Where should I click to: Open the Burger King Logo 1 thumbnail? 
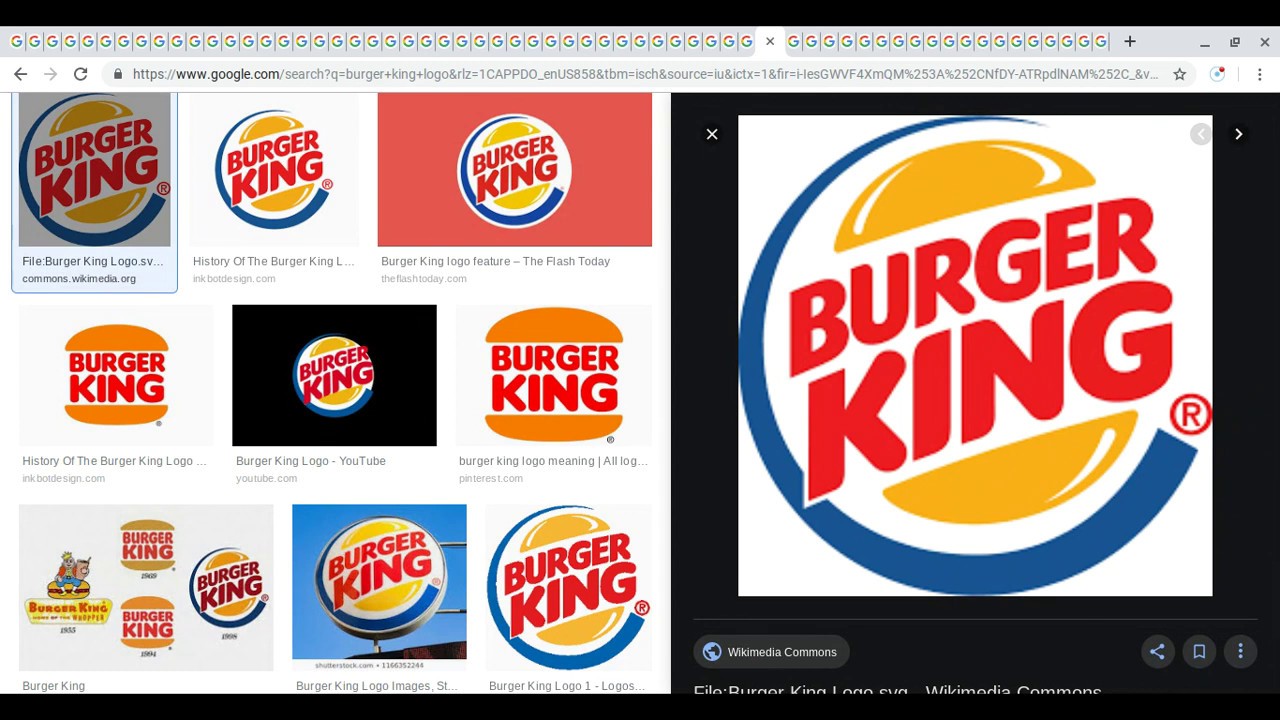tap(568, 588)
